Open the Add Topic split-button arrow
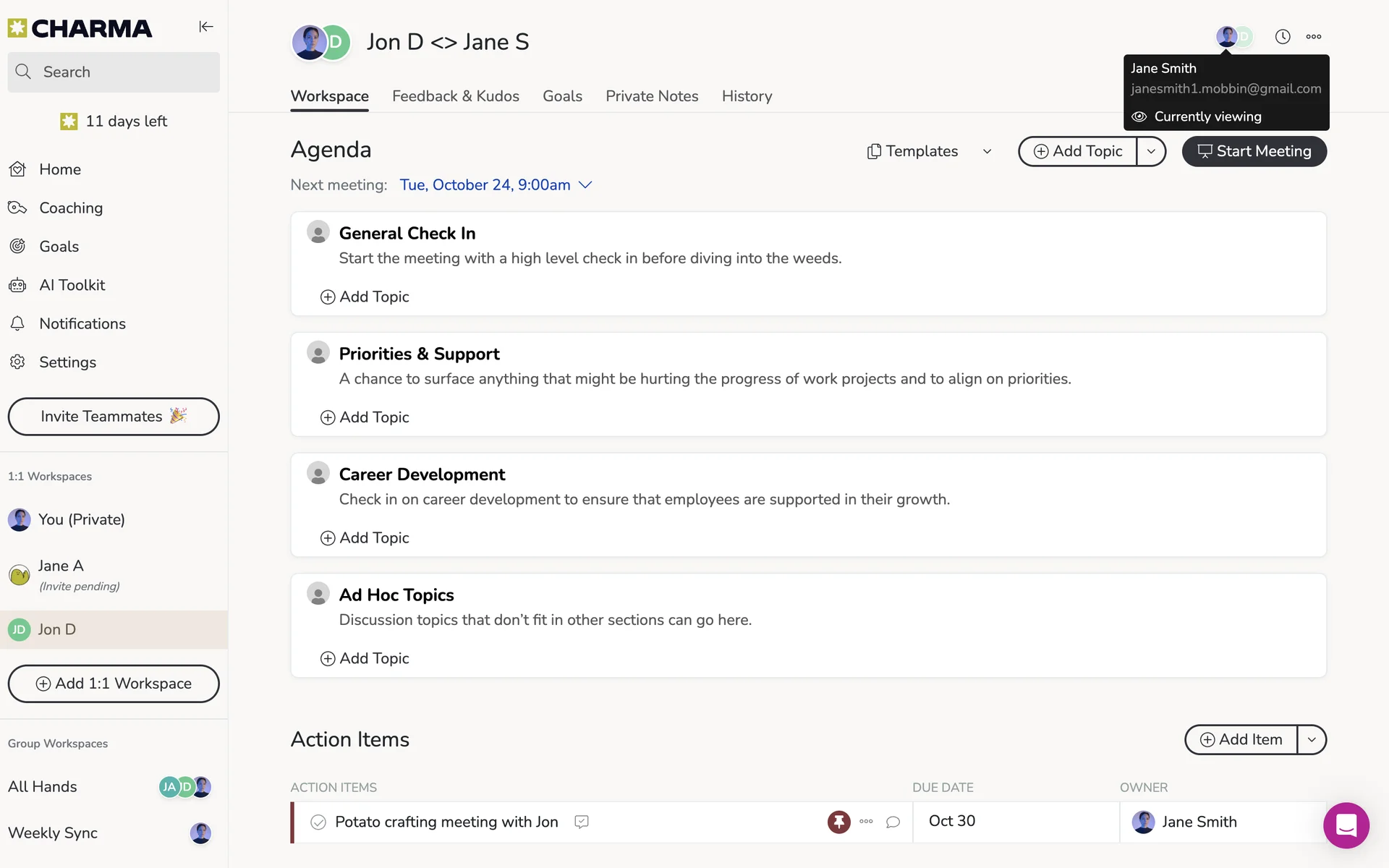 1151,151
